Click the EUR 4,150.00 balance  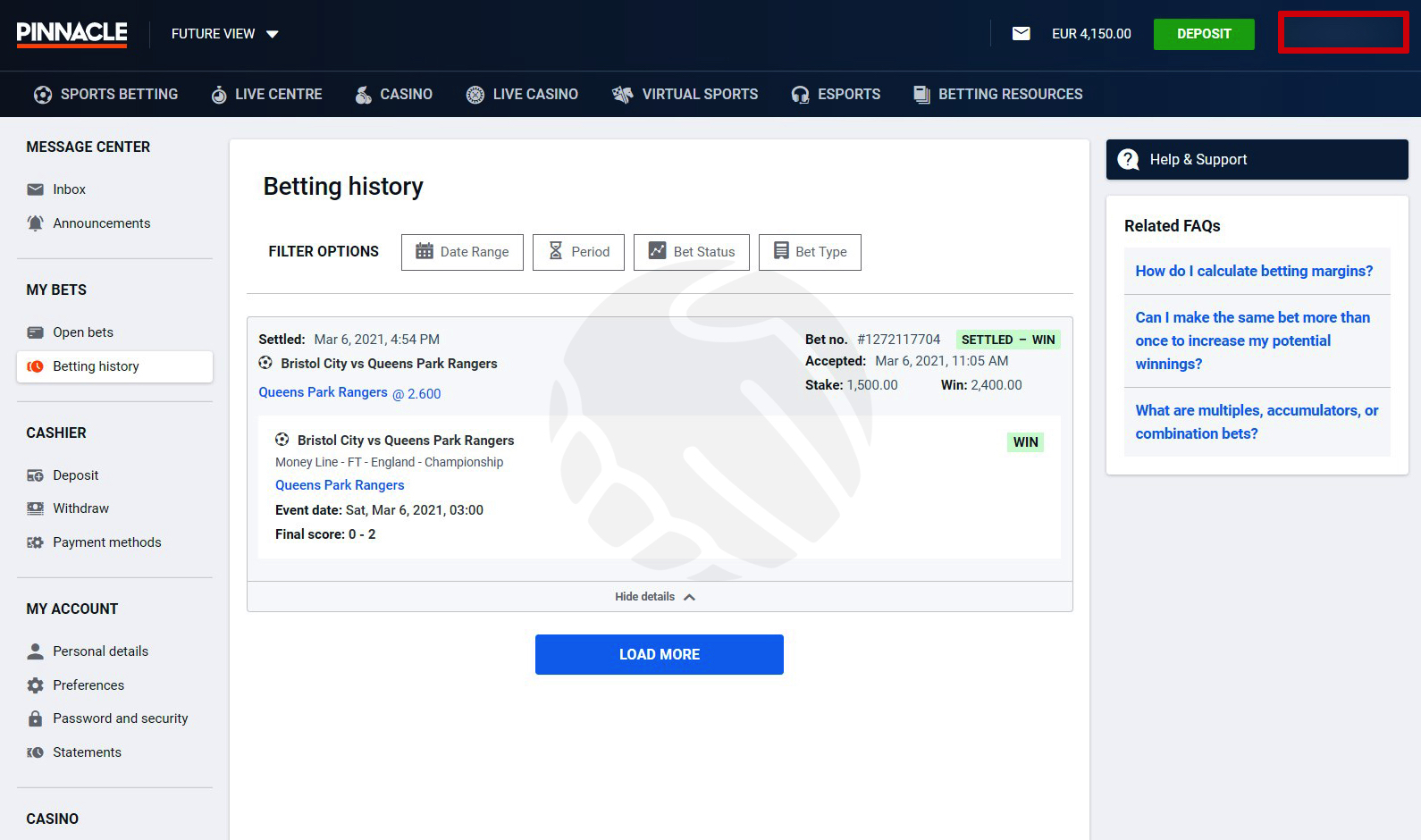tap(1091, 34)
